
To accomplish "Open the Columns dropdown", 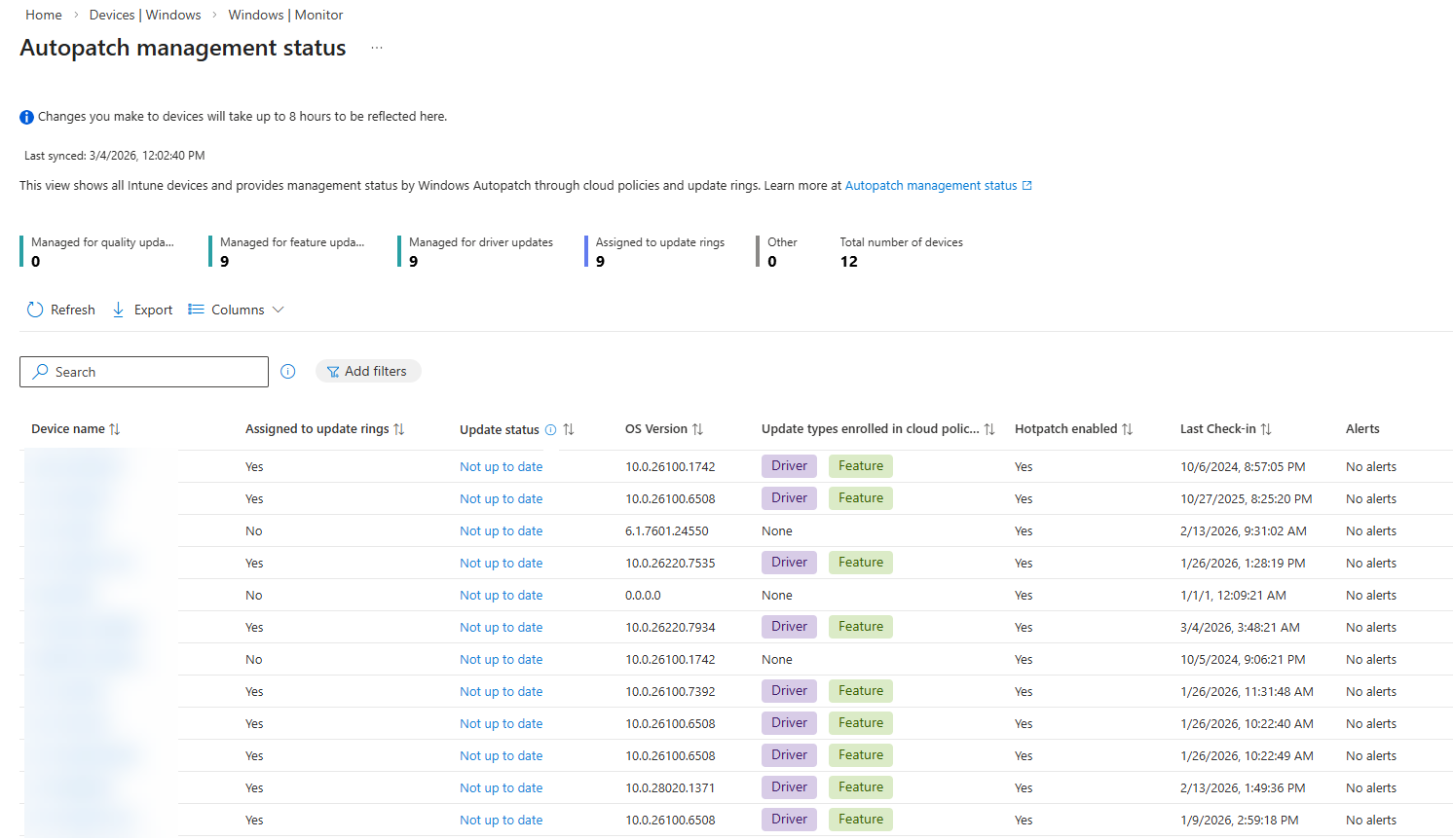I will 237,310.
